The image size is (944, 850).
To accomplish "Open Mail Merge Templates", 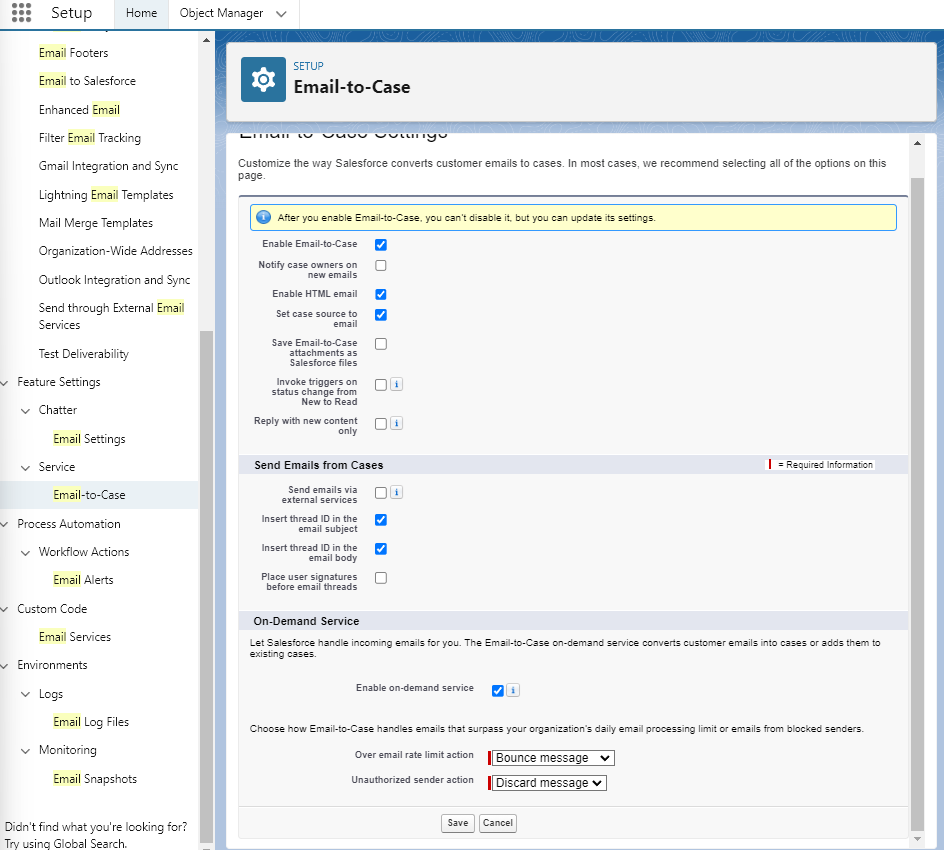I will (x=96, y=223).
